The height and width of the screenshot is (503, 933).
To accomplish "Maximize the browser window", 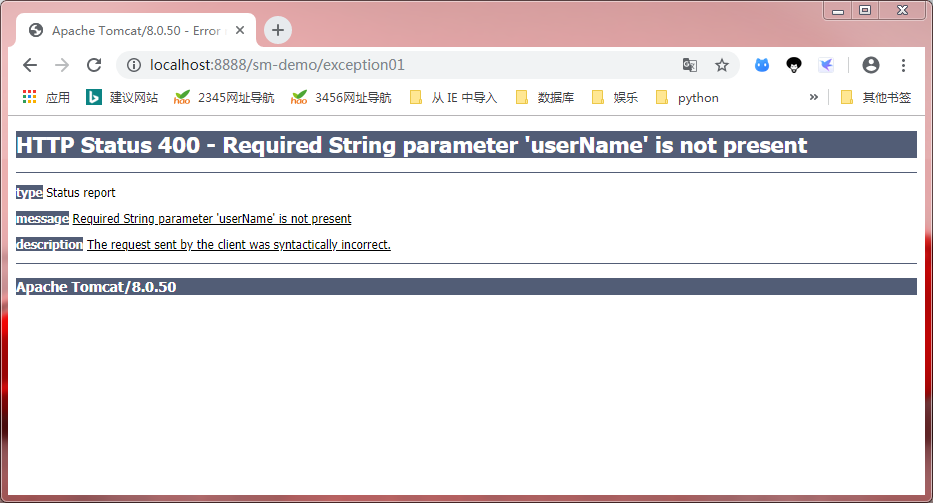I will coord(865,11).
